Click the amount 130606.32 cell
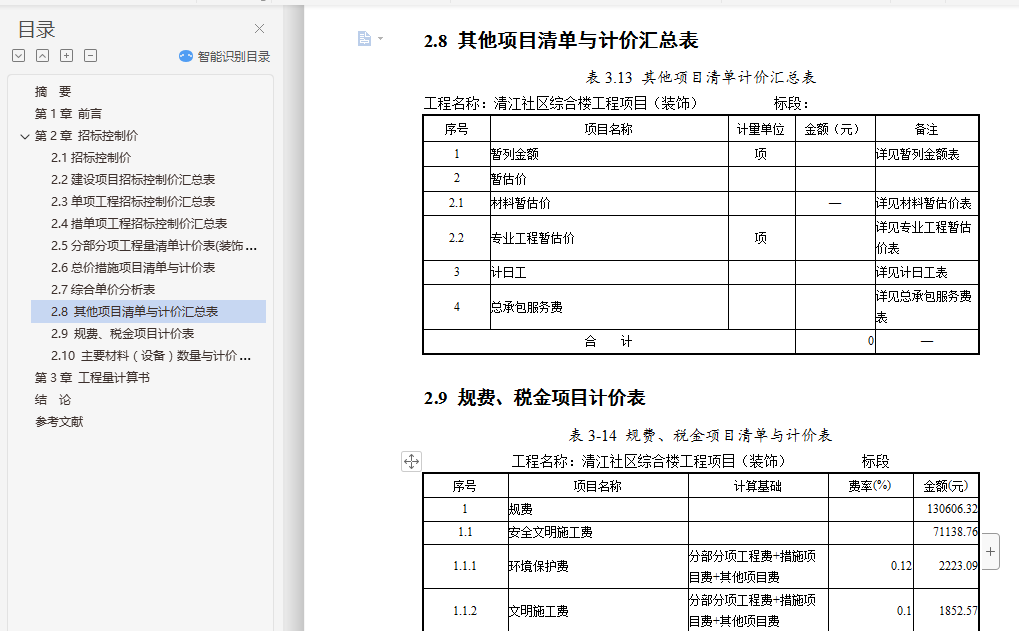This screenshot has width=1019, height=631. pos(946,509)
